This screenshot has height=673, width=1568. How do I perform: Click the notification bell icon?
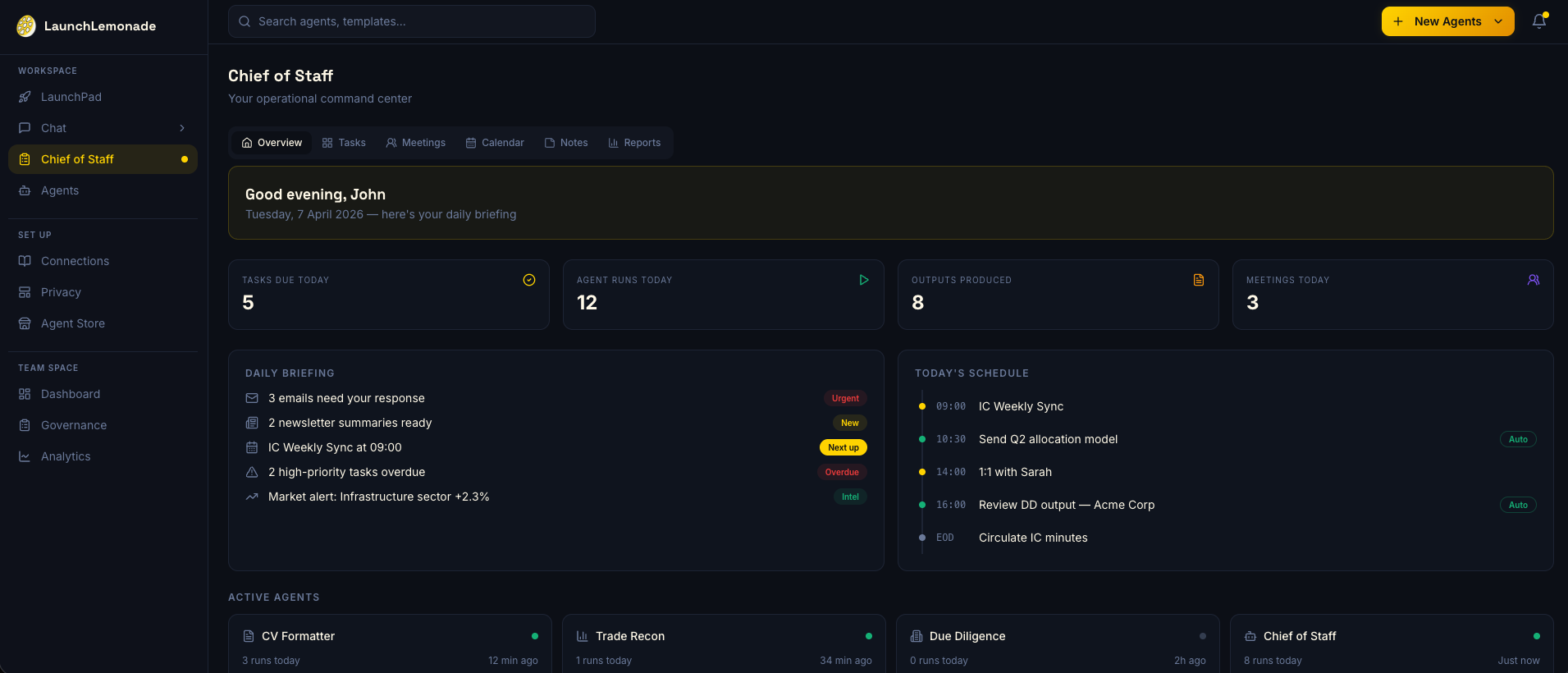click(1538, 21)
